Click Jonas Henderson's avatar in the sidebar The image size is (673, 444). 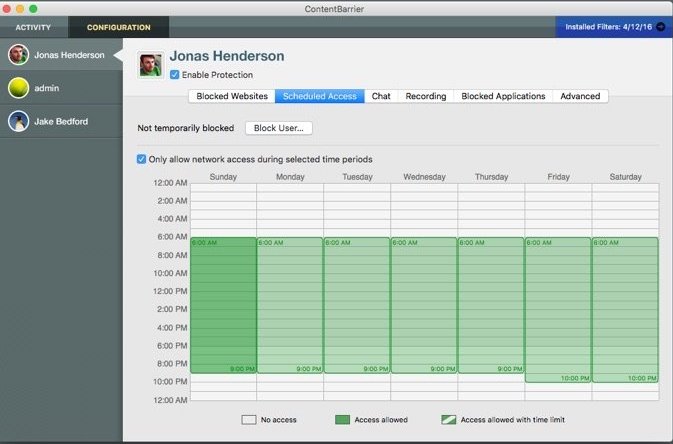18,55
